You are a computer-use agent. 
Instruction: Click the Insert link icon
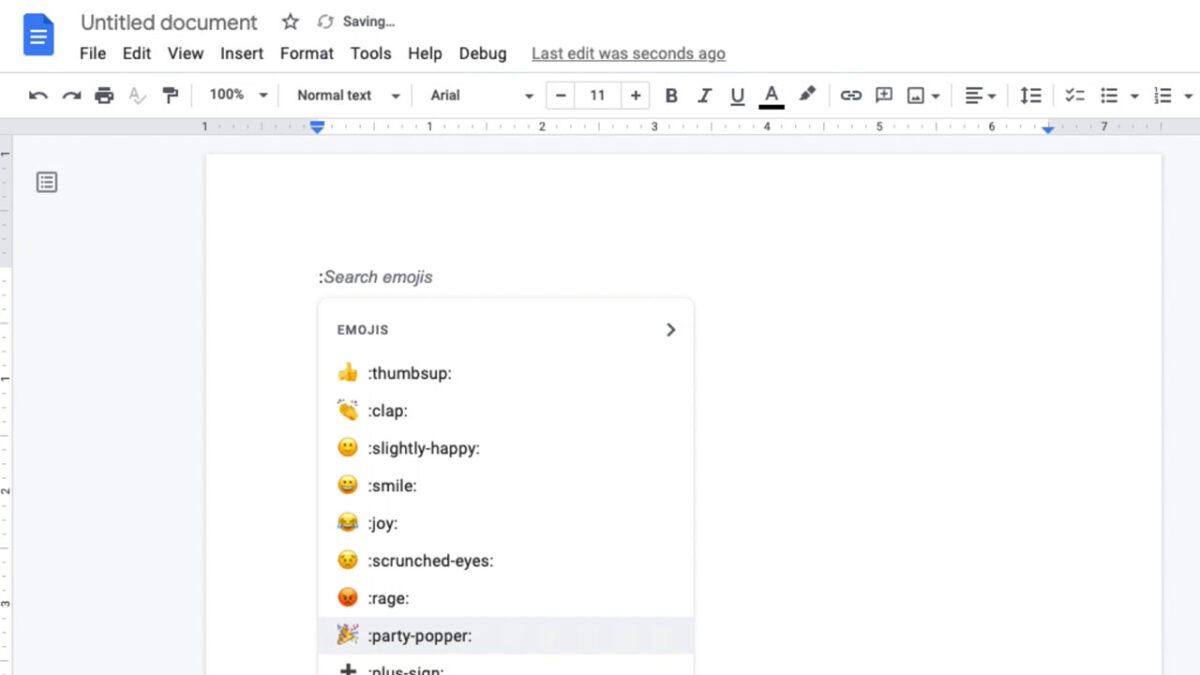(851, 95)
